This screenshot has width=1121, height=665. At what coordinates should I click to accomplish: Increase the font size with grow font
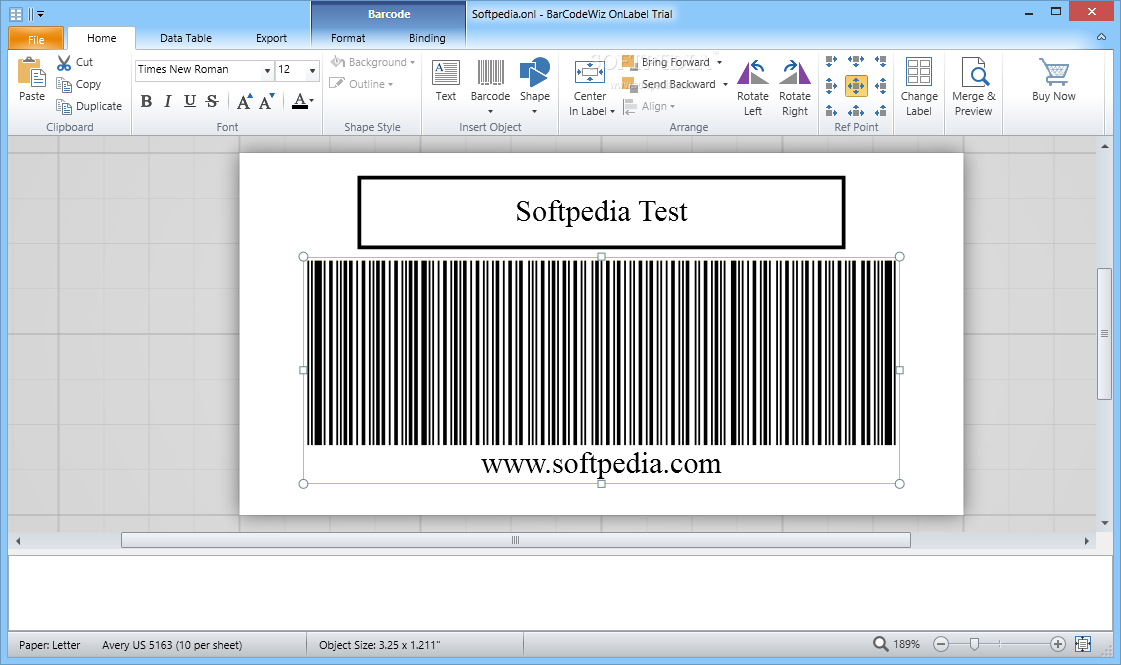coord(245,102)
